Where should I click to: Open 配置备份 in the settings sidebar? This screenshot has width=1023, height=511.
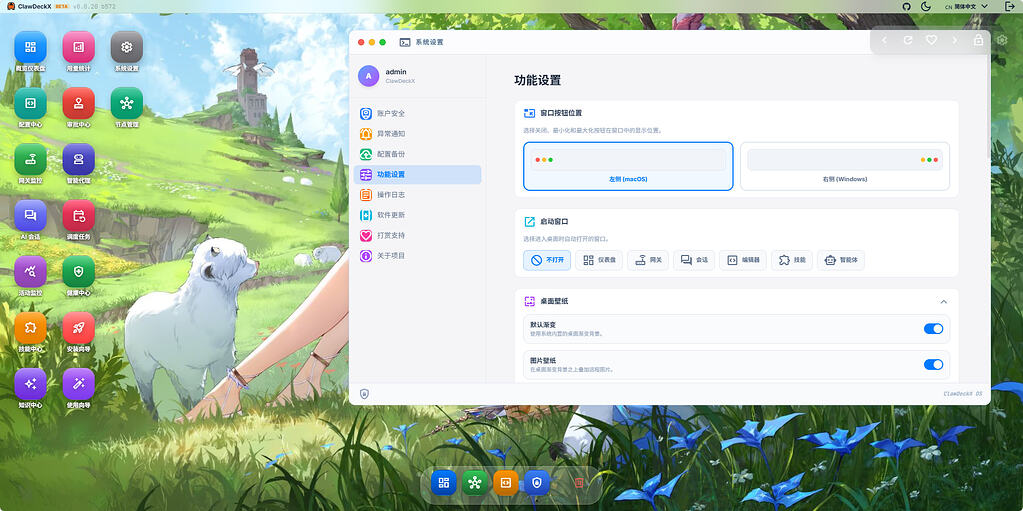tap(418, 154)
